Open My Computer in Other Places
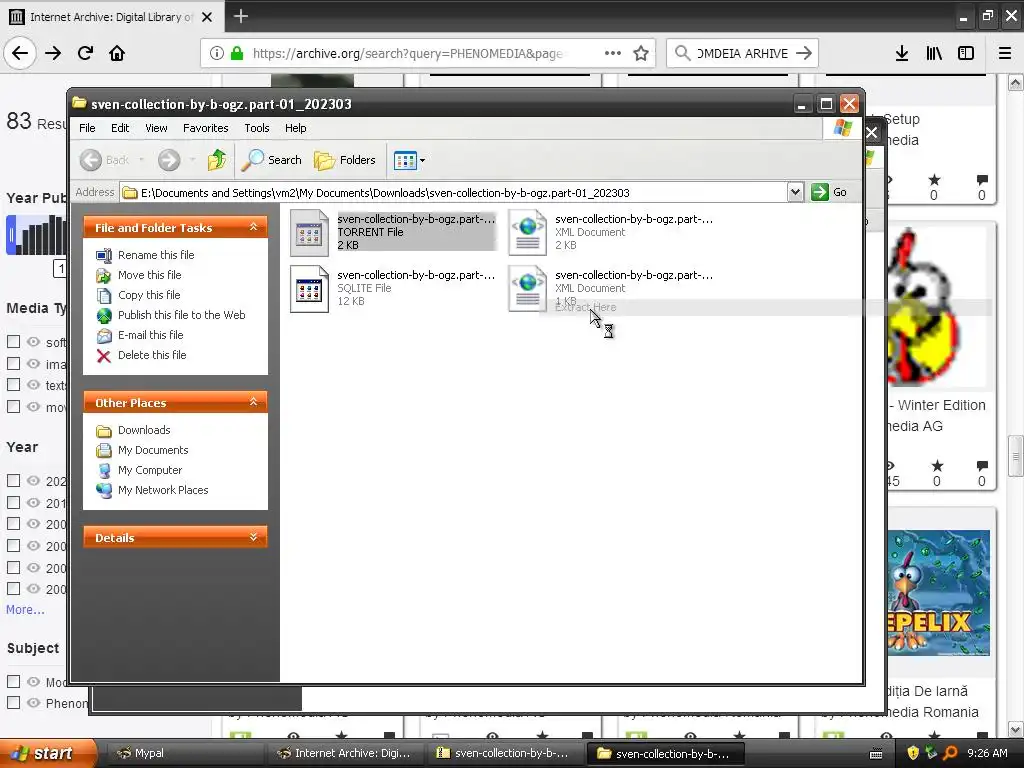This screenshot has height=768, width=1024. click(150, 470)
